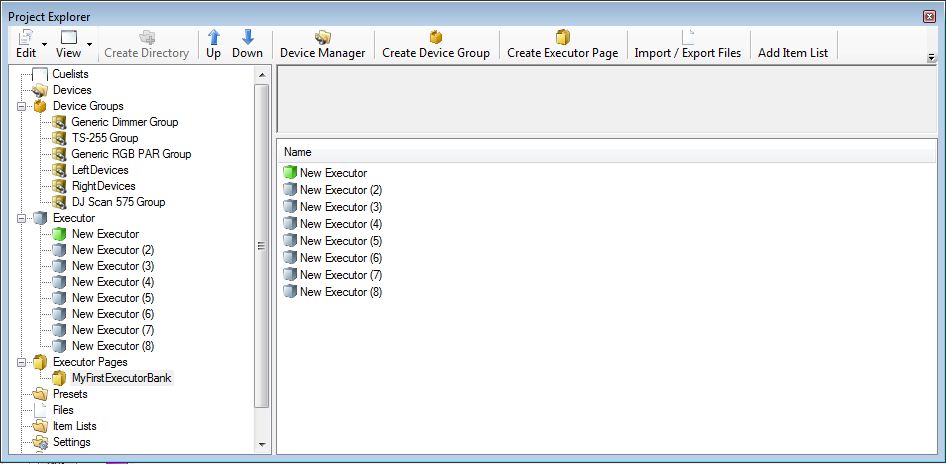Collapse the Device Groups tree node
Screen dimensions: 946x464
[22, 106]
